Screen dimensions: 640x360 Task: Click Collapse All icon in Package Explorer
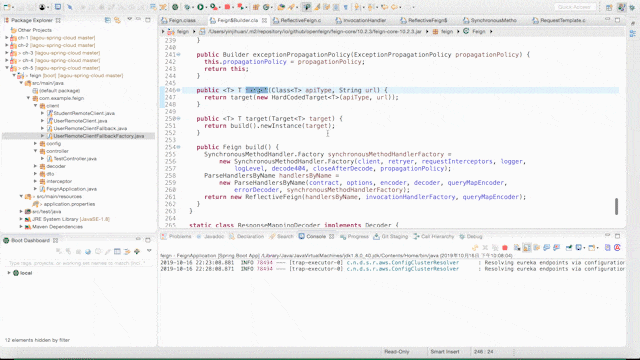coord(108,20)
